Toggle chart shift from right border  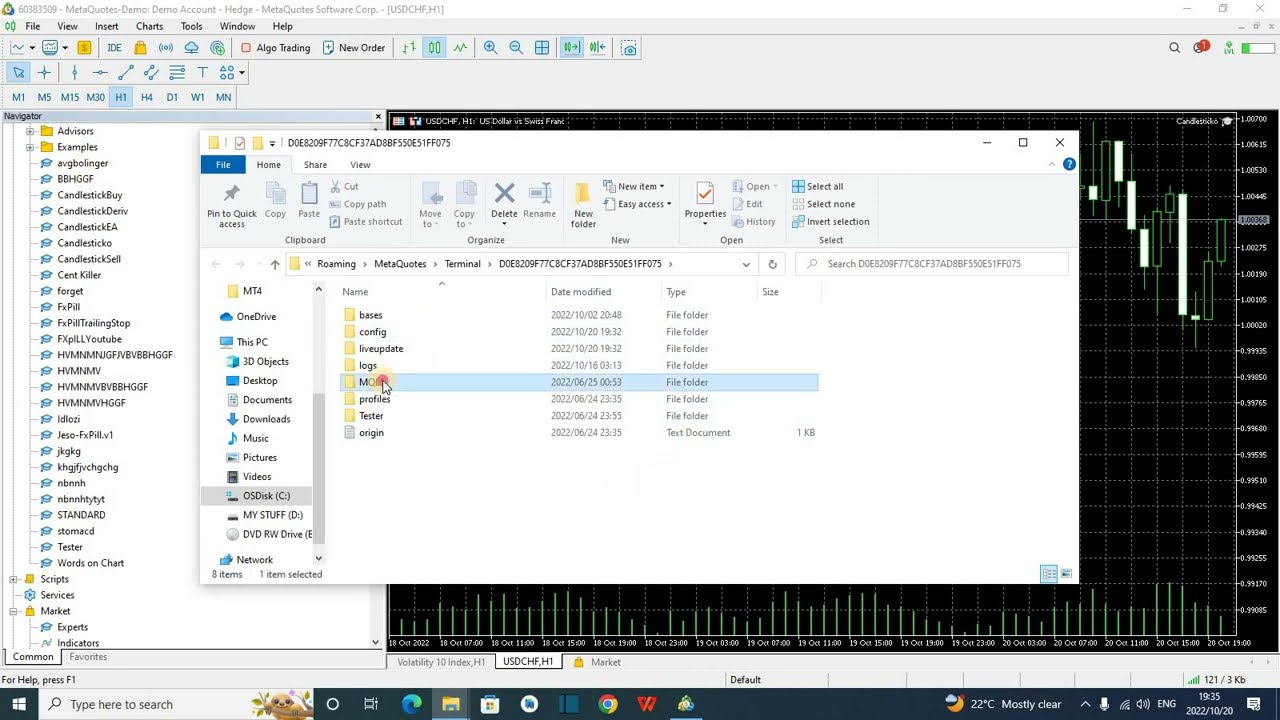pyautogui.click(x=597, y=48)
